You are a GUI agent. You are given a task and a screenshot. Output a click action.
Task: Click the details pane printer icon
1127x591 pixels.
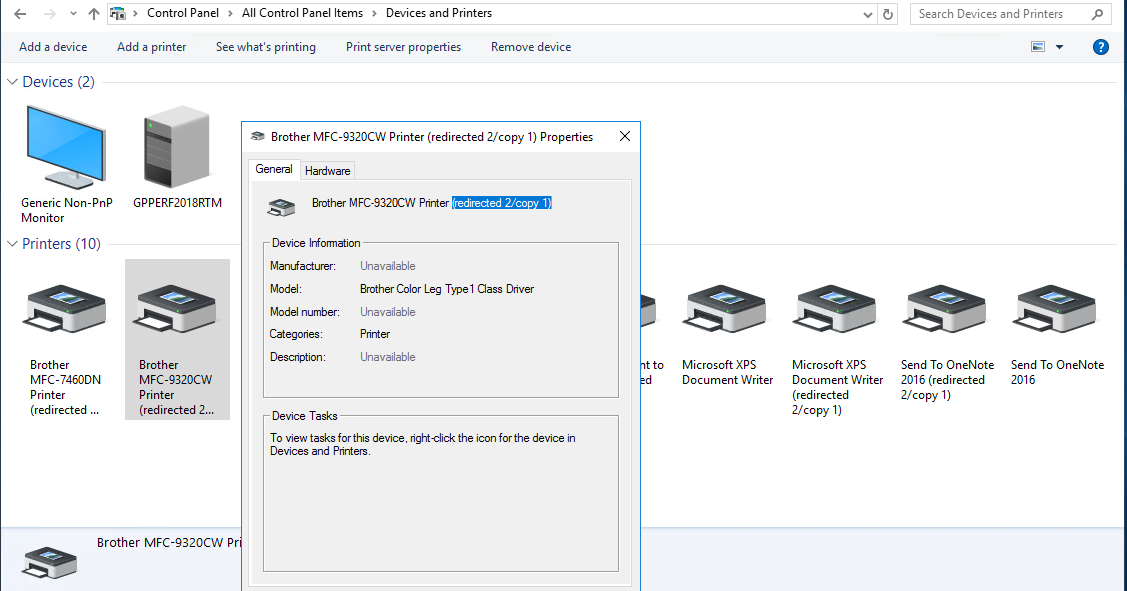coord(49,563)
